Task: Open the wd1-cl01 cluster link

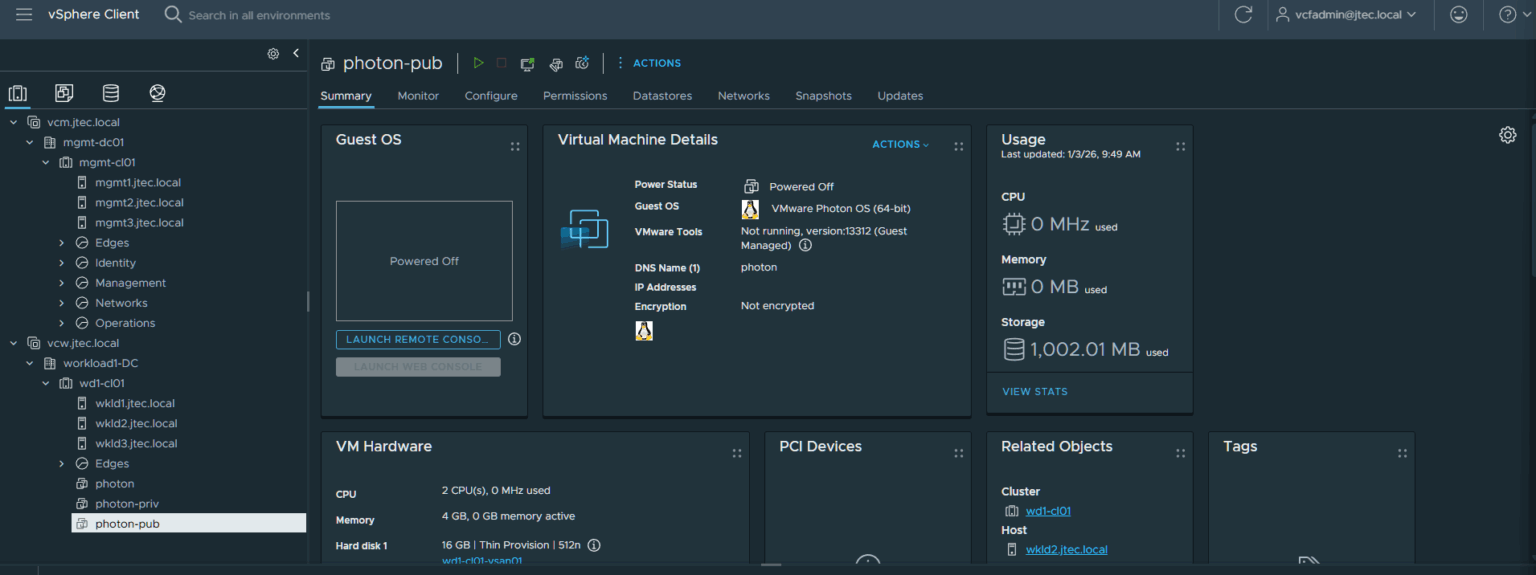Action: 1048,511
